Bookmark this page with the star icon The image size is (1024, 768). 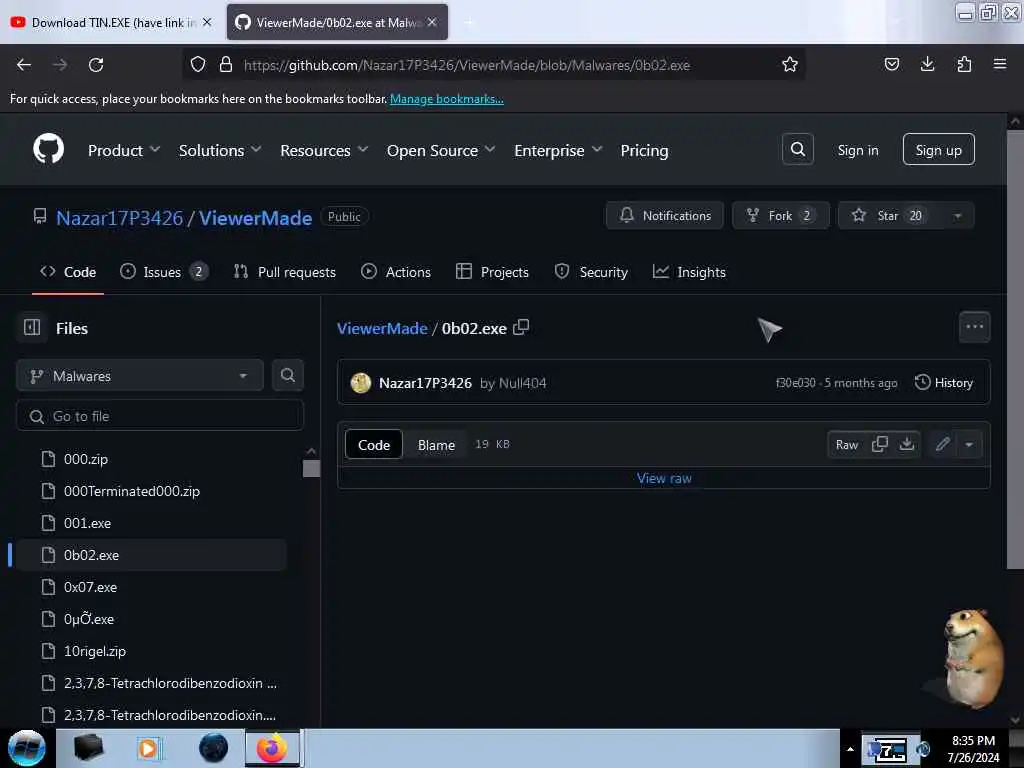tap(790, 64)
